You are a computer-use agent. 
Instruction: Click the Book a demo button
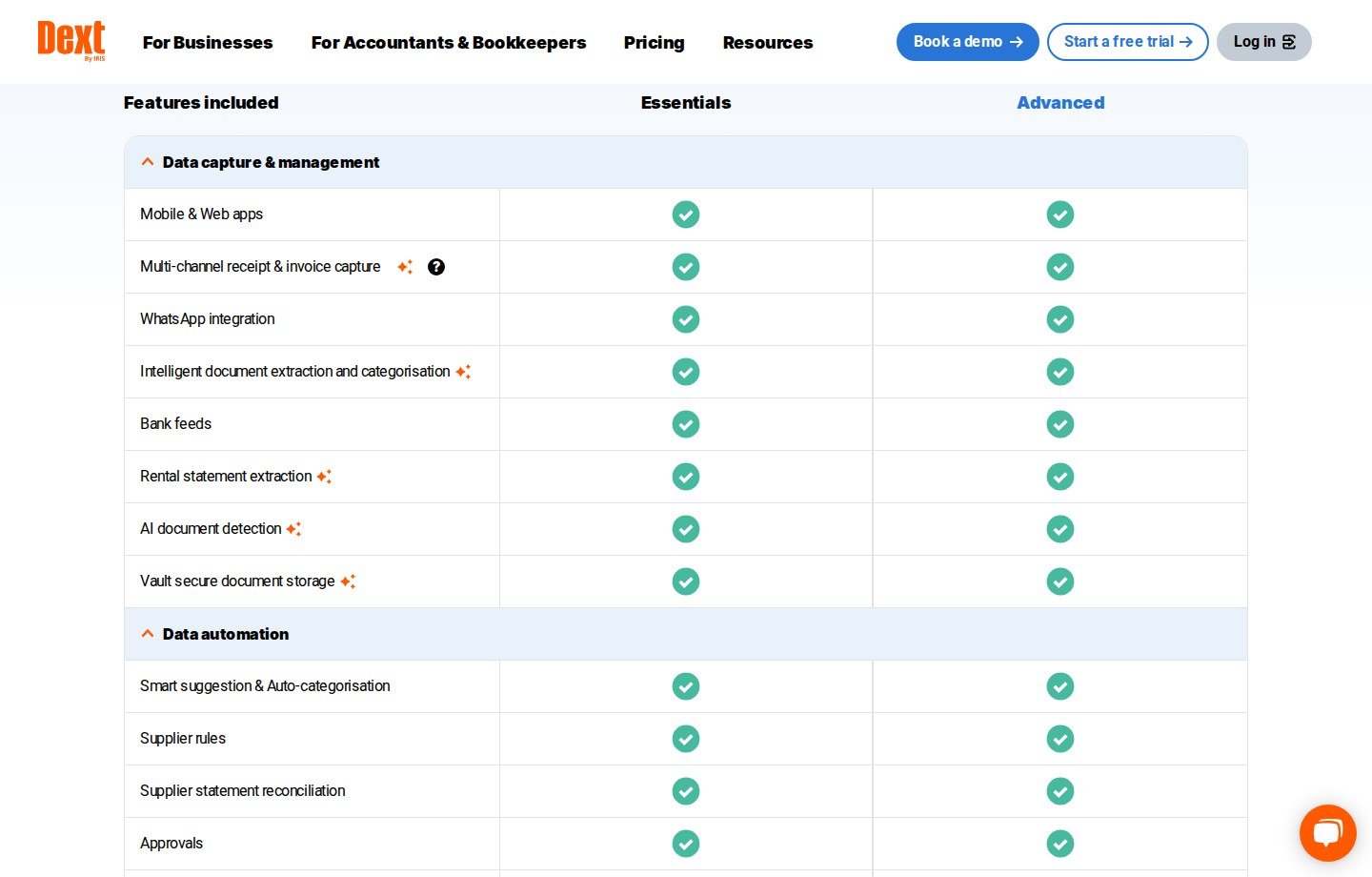pyautogui.click(x=968, y=42)
